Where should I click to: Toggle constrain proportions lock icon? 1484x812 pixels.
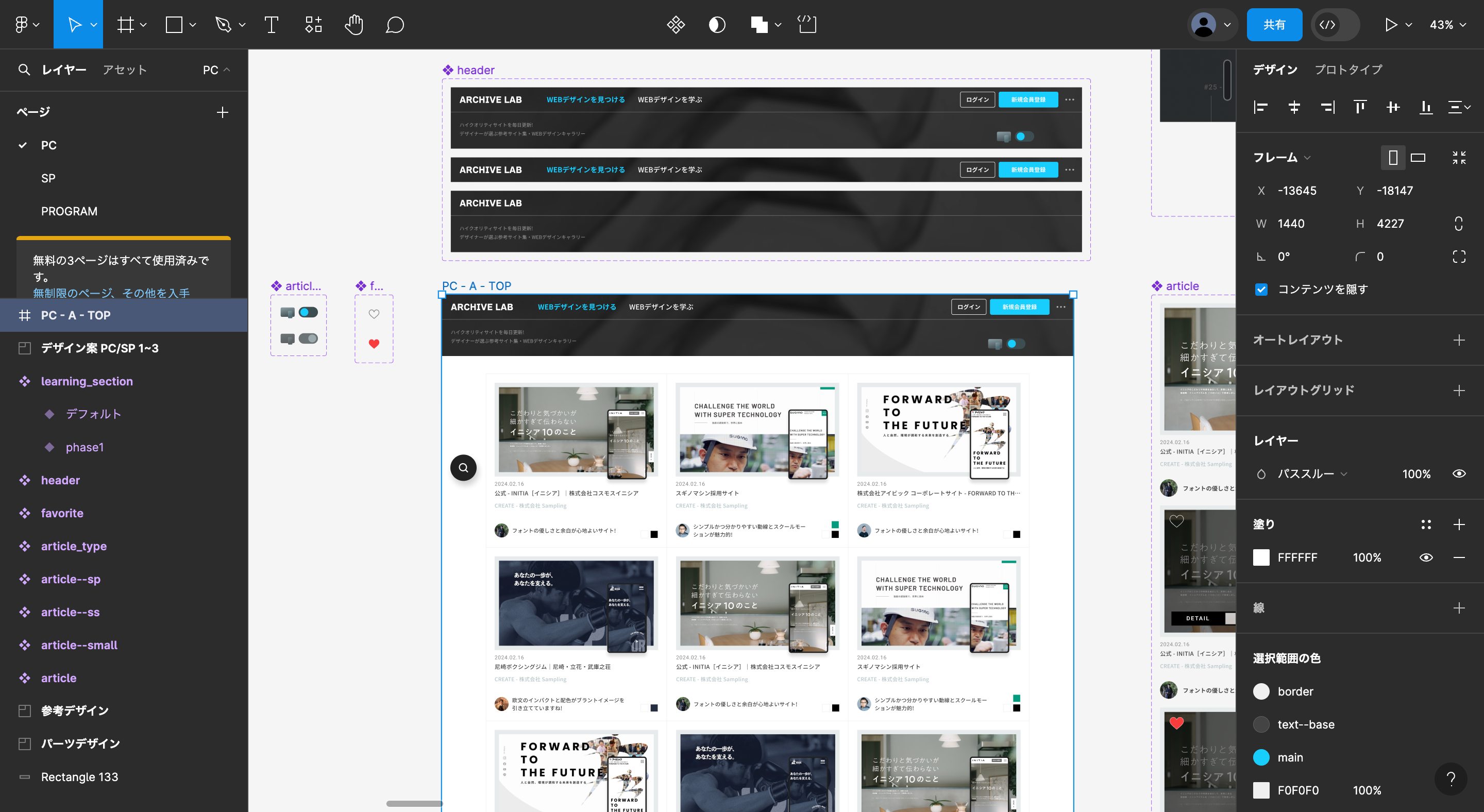coord(1459,224)
